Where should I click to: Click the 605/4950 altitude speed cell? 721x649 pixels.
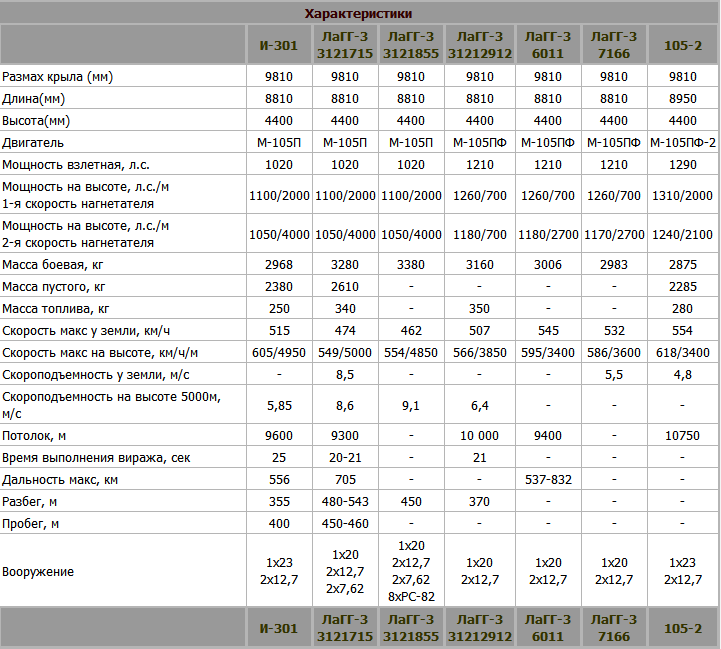(x=279, y=353)
